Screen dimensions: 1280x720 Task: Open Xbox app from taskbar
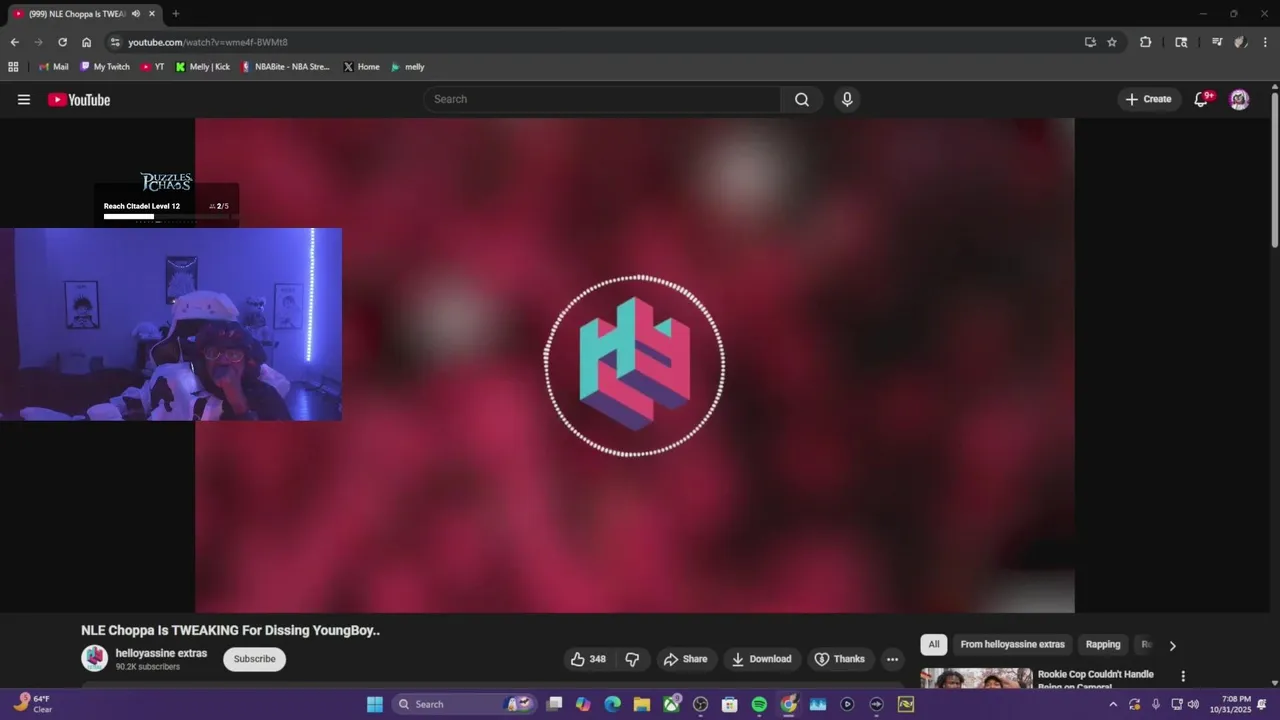click(x=671, y=704)
